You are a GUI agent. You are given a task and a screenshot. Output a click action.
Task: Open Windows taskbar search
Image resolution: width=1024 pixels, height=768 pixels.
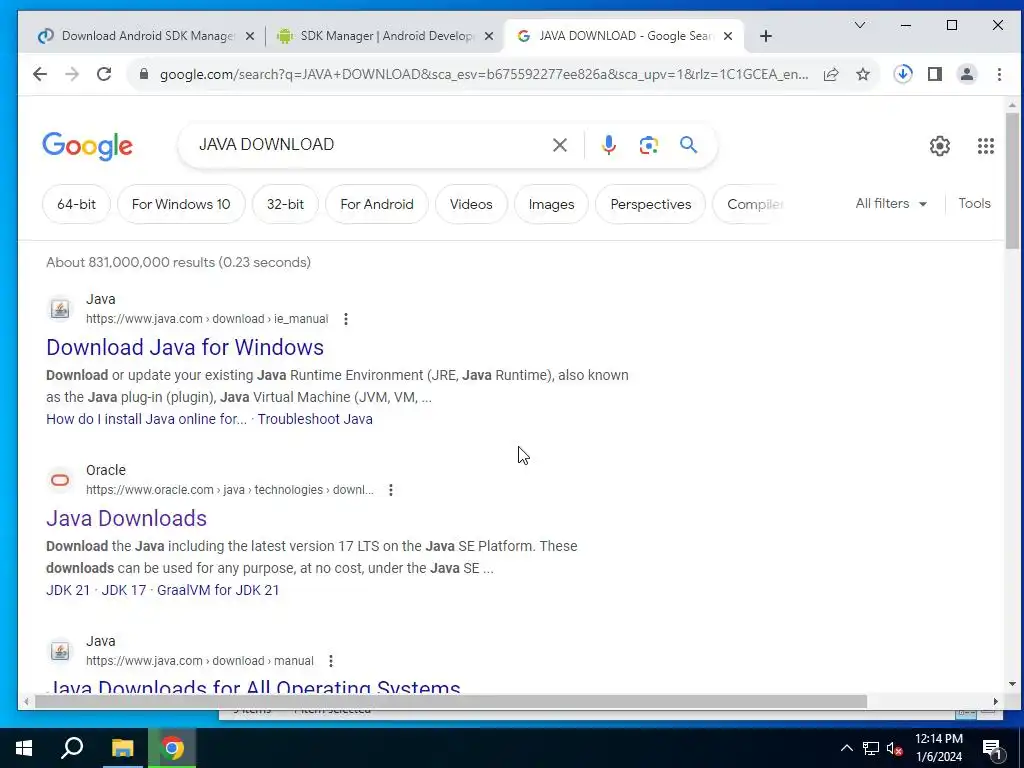pos(72,748)
